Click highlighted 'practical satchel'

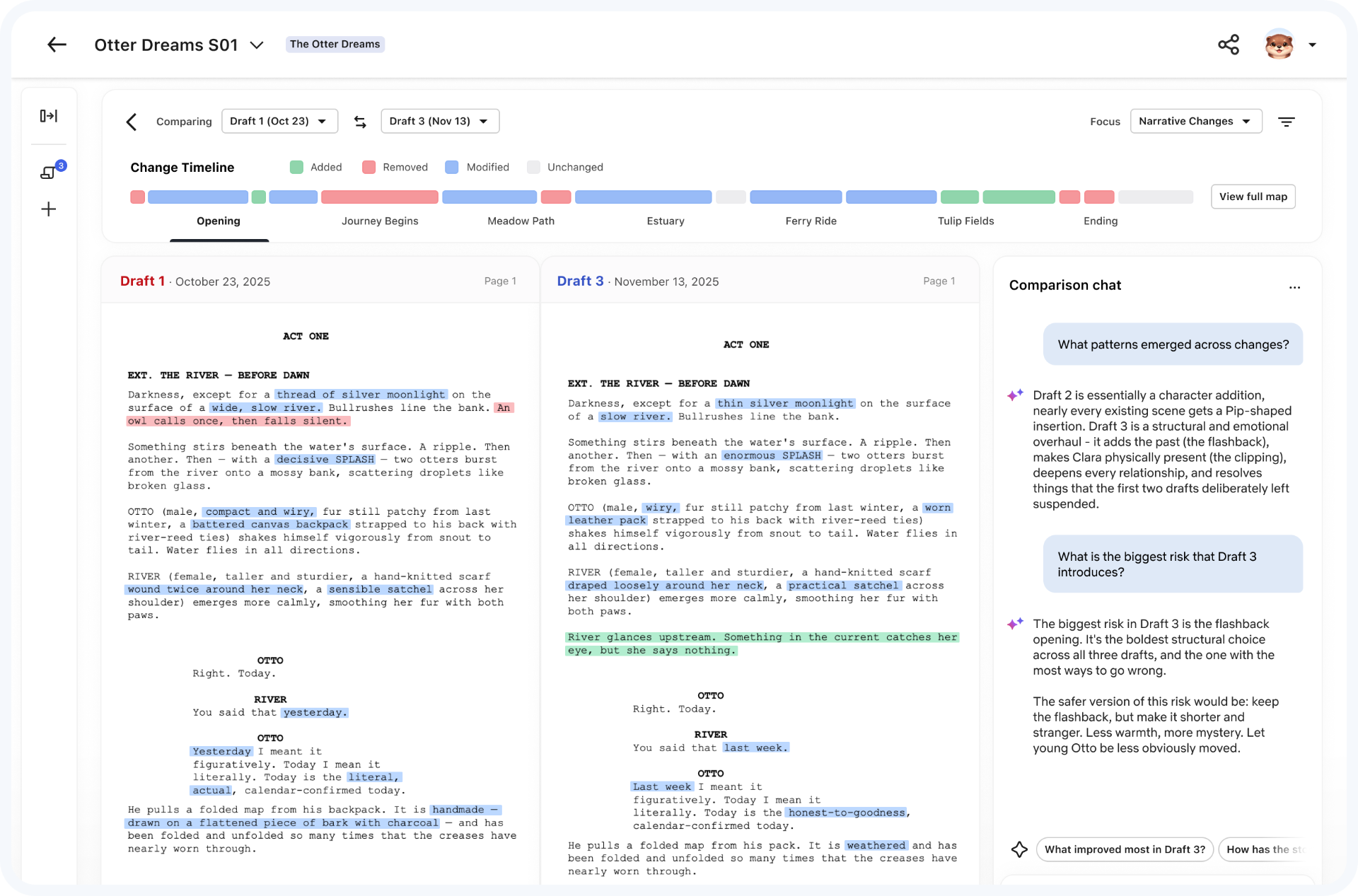[844, 586]
